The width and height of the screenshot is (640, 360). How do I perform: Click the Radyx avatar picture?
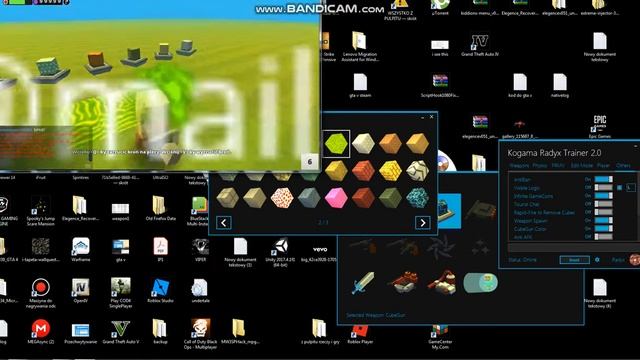point(635,260)
